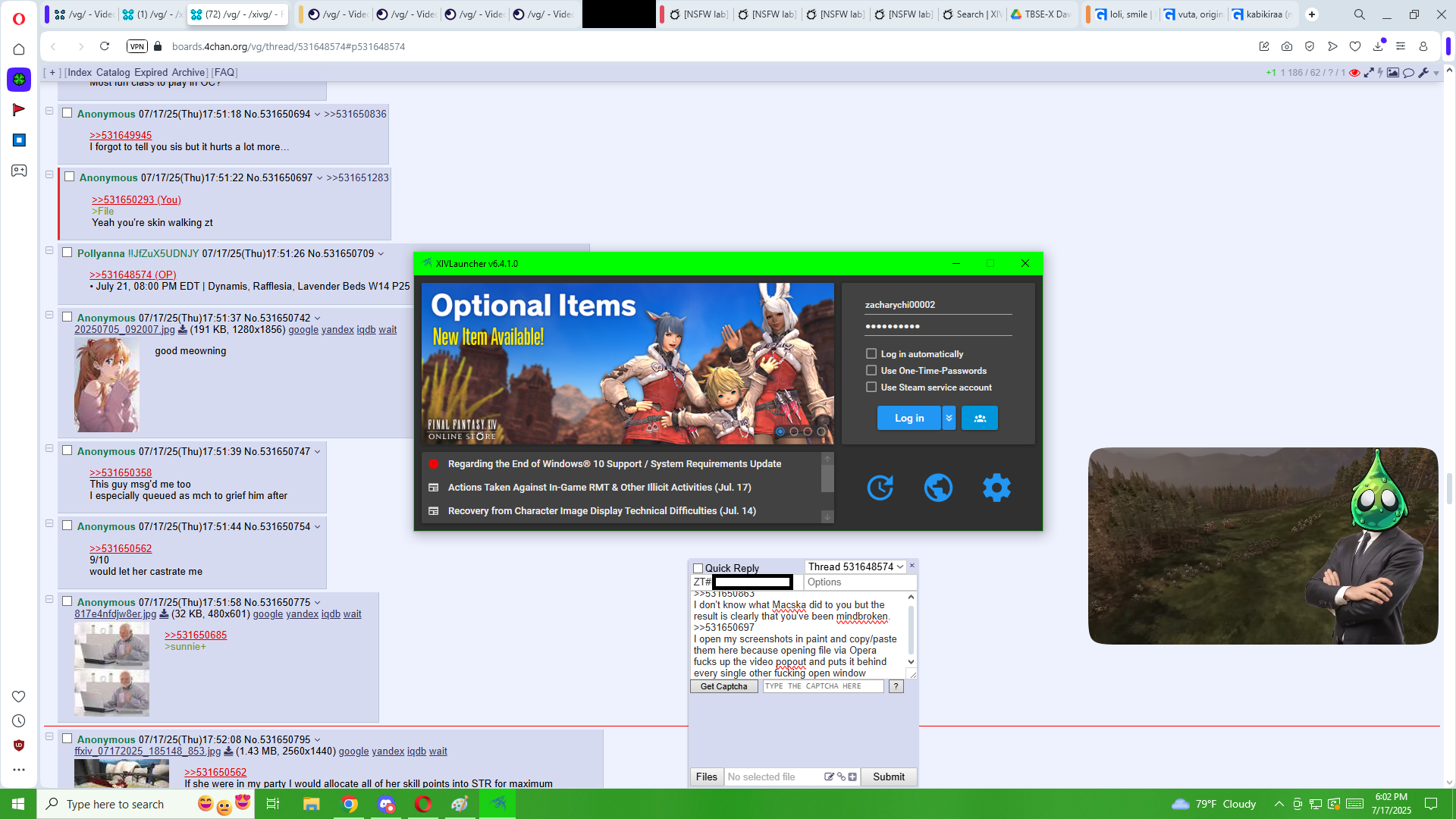The height and width of the screenshot is (819, 1456).
Task: Reload the page with refresh icon
Action: [x=105, y=46]
